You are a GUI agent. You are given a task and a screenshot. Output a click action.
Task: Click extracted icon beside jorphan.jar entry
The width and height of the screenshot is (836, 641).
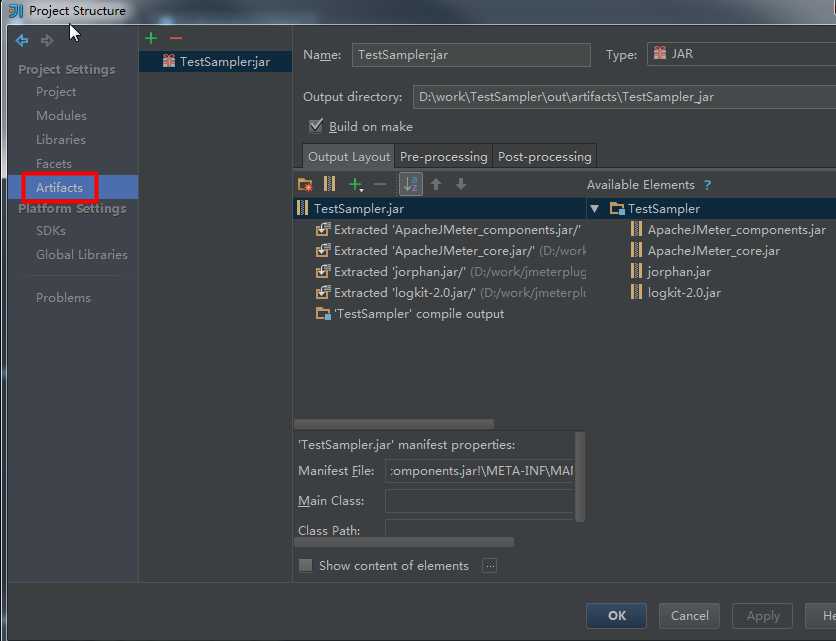pos(323,271)
